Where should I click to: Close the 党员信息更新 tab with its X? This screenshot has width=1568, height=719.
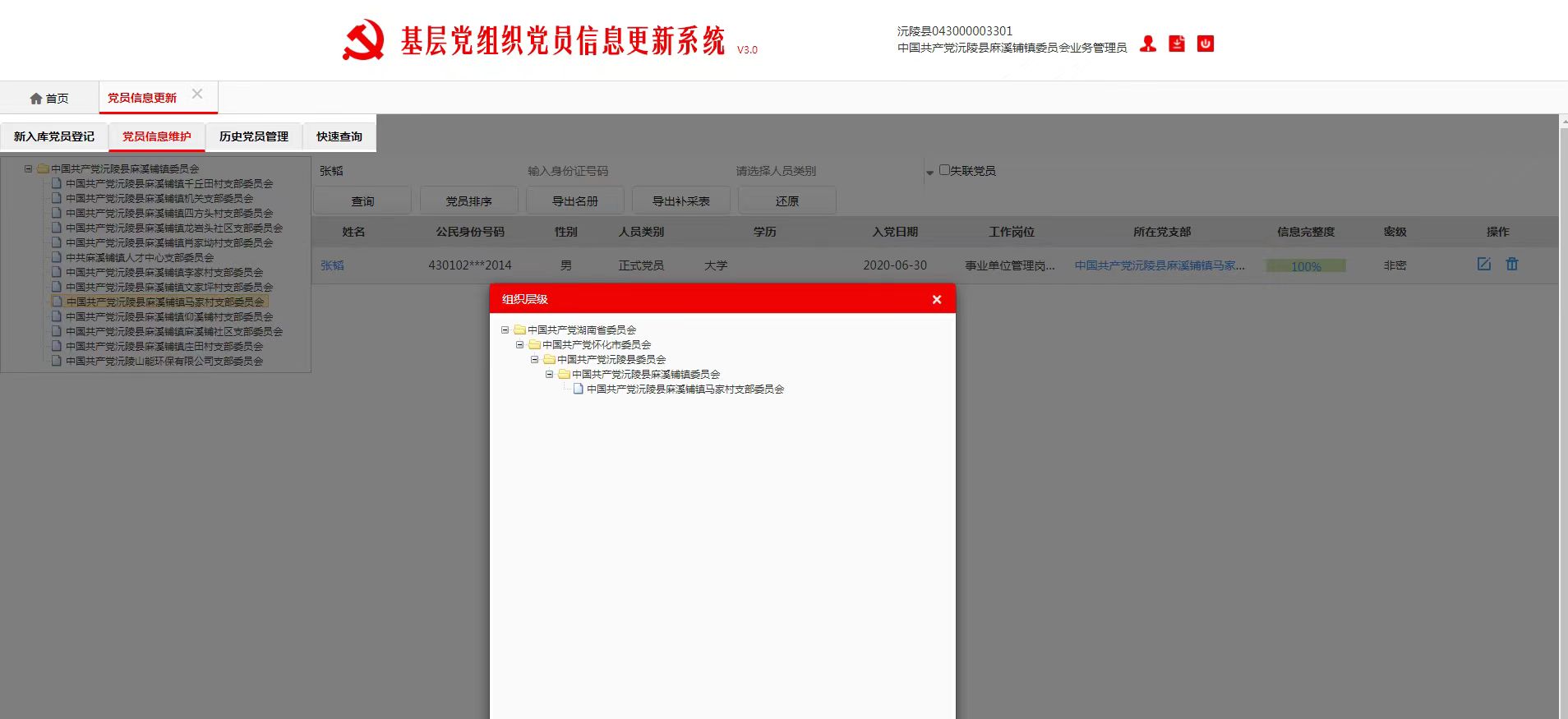(x=197, y=94)
